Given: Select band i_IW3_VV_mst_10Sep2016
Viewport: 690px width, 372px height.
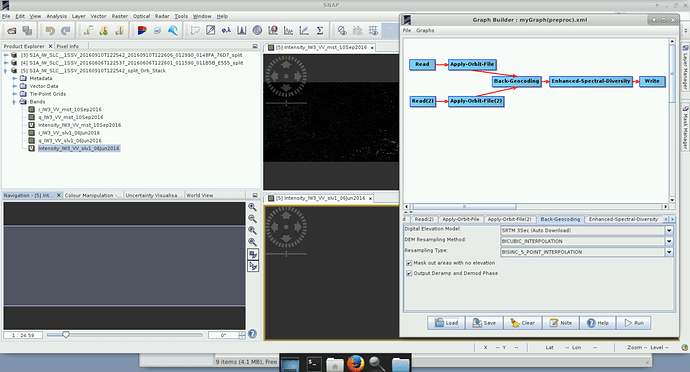Looking at the screenshot, I should pyautogui.click(x=70, y=110).
